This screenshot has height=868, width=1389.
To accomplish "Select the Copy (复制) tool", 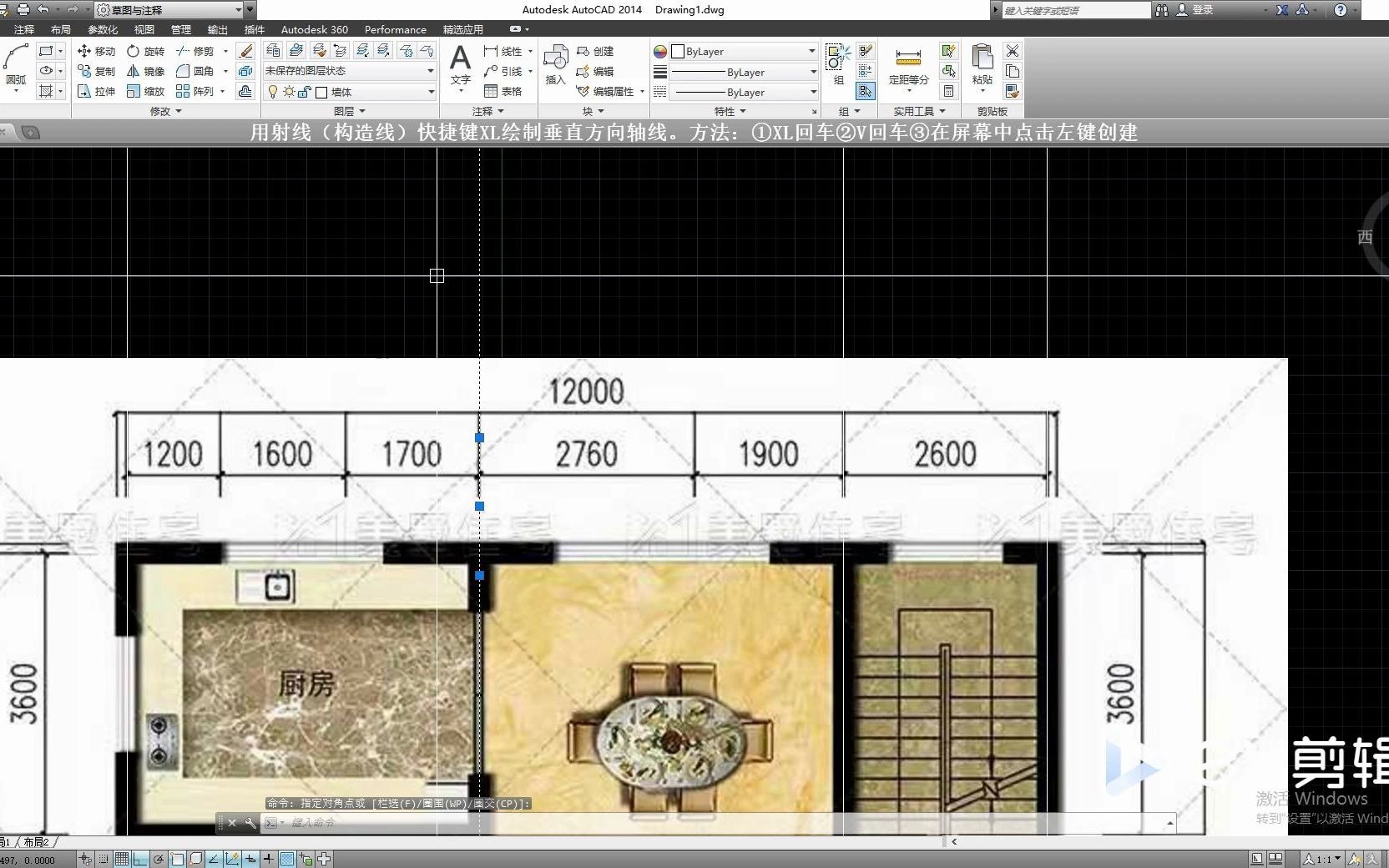I will (x=96, y=71).
